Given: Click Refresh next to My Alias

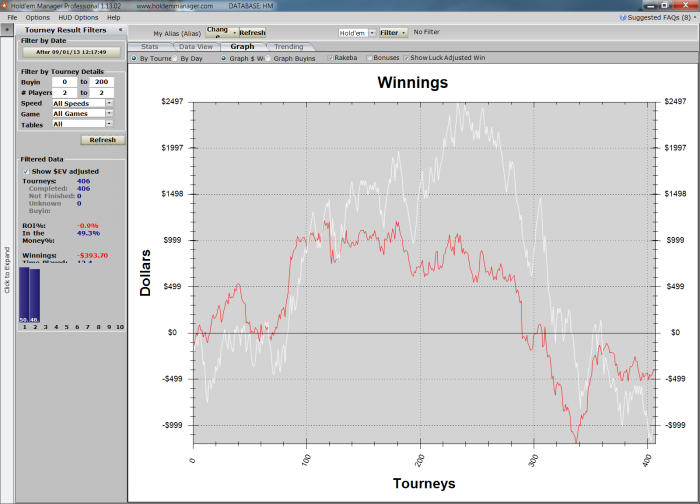Looking at the screenshot, I should tap(252, 33).
